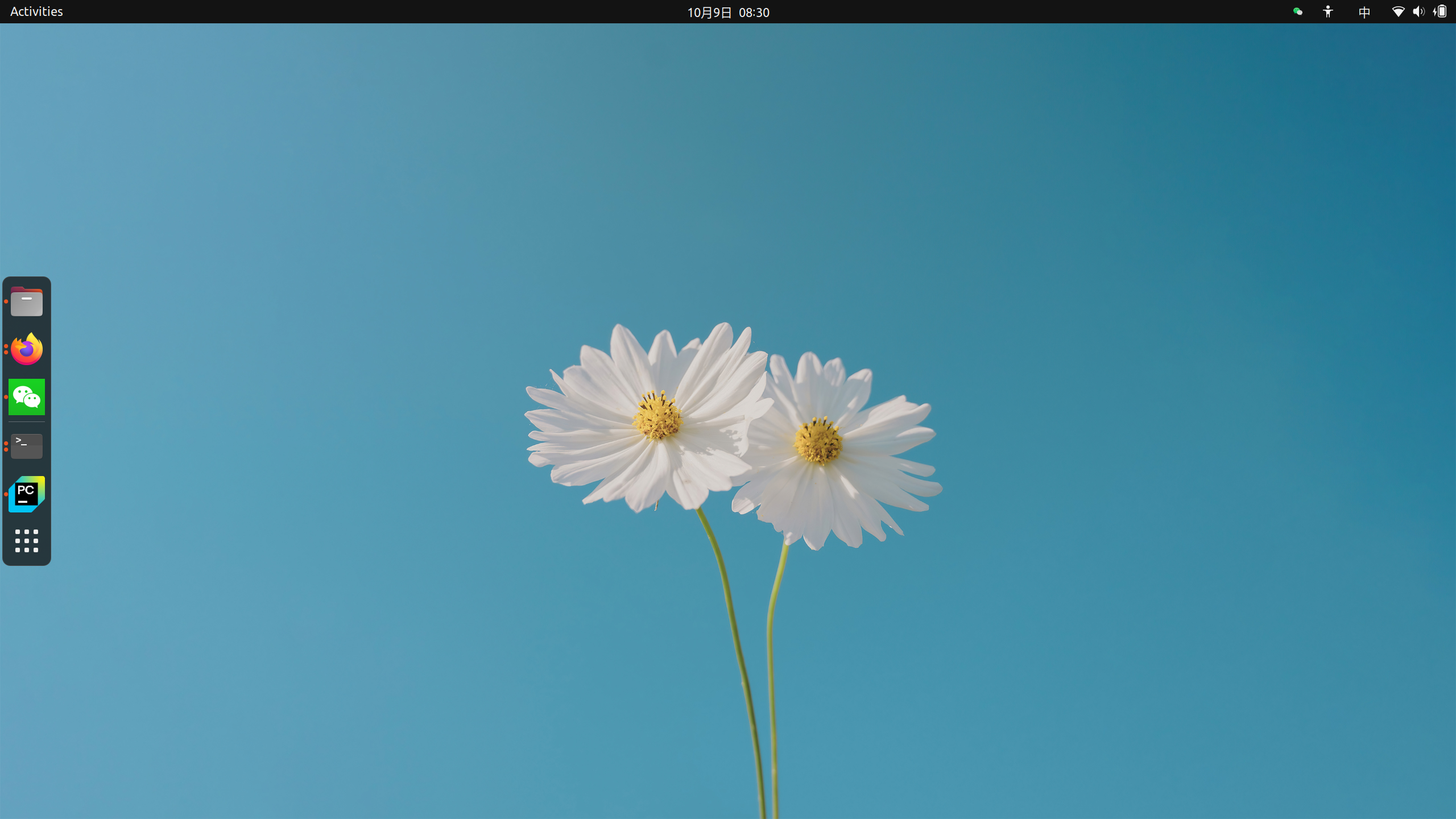Viewport: 1456px width, 819px height.
Task: Click the yellow center of left flower
Action: coord(657,417)
